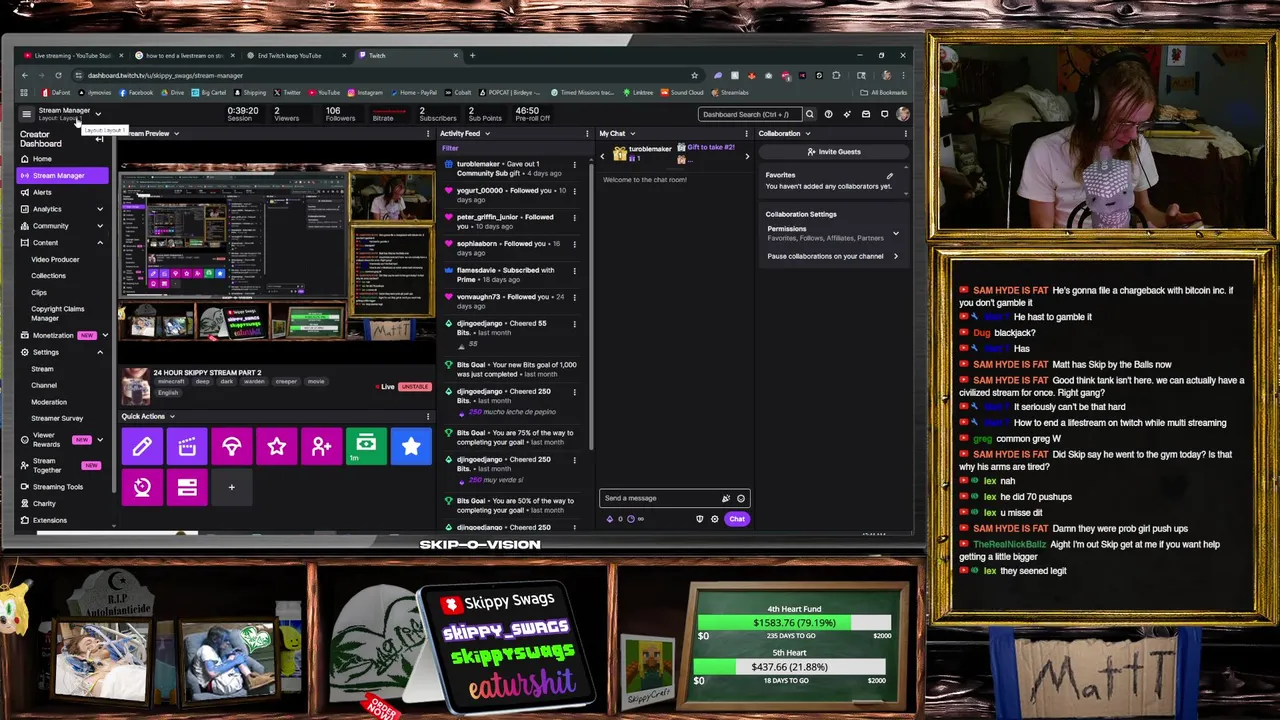
Task: Click the dashboard search magnifier icon
Action: click(810, 114)
